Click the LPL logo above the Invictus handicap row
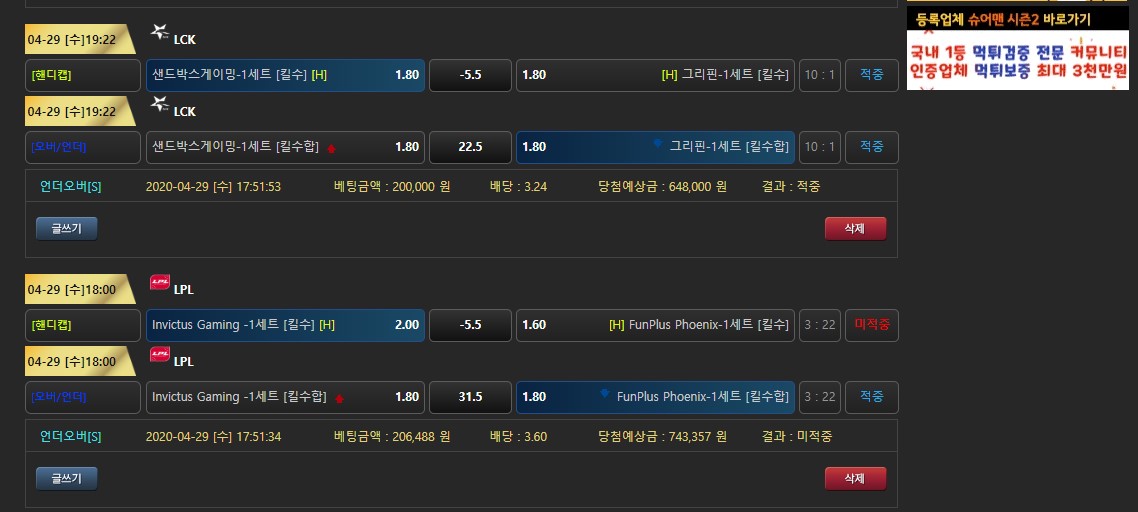The width and height of the screenshot is (1138, 512). 160,283
